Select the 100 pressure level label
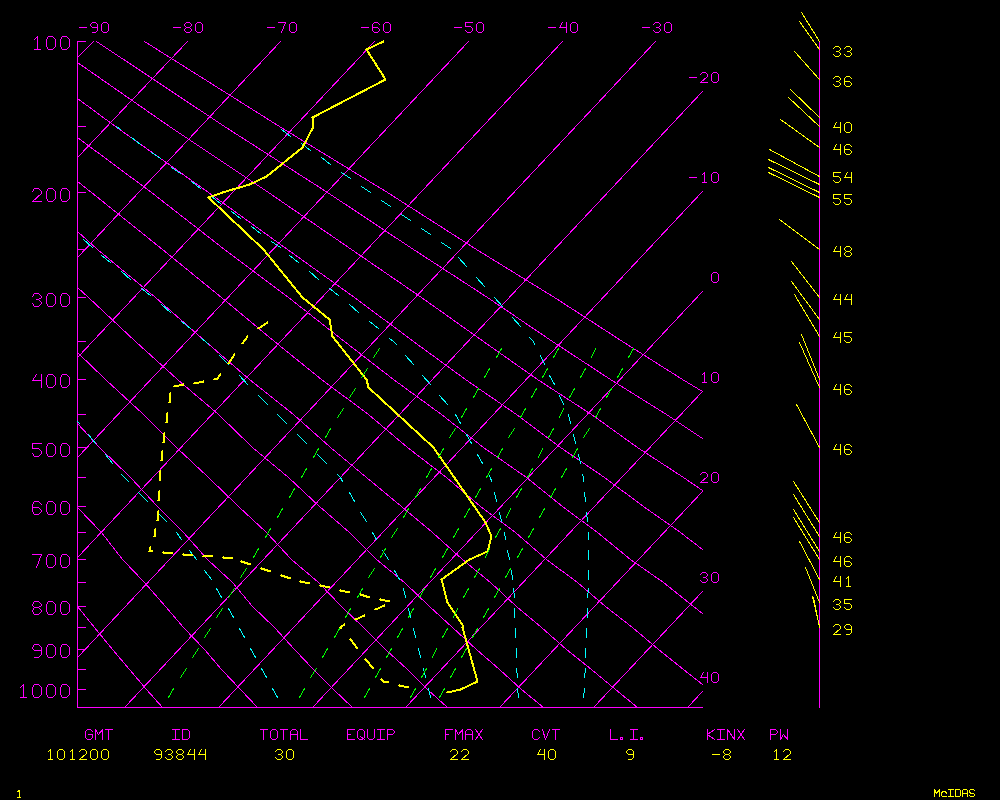Screen dimensions: 1000x800 pyautogui.click(x=50, y=43)
